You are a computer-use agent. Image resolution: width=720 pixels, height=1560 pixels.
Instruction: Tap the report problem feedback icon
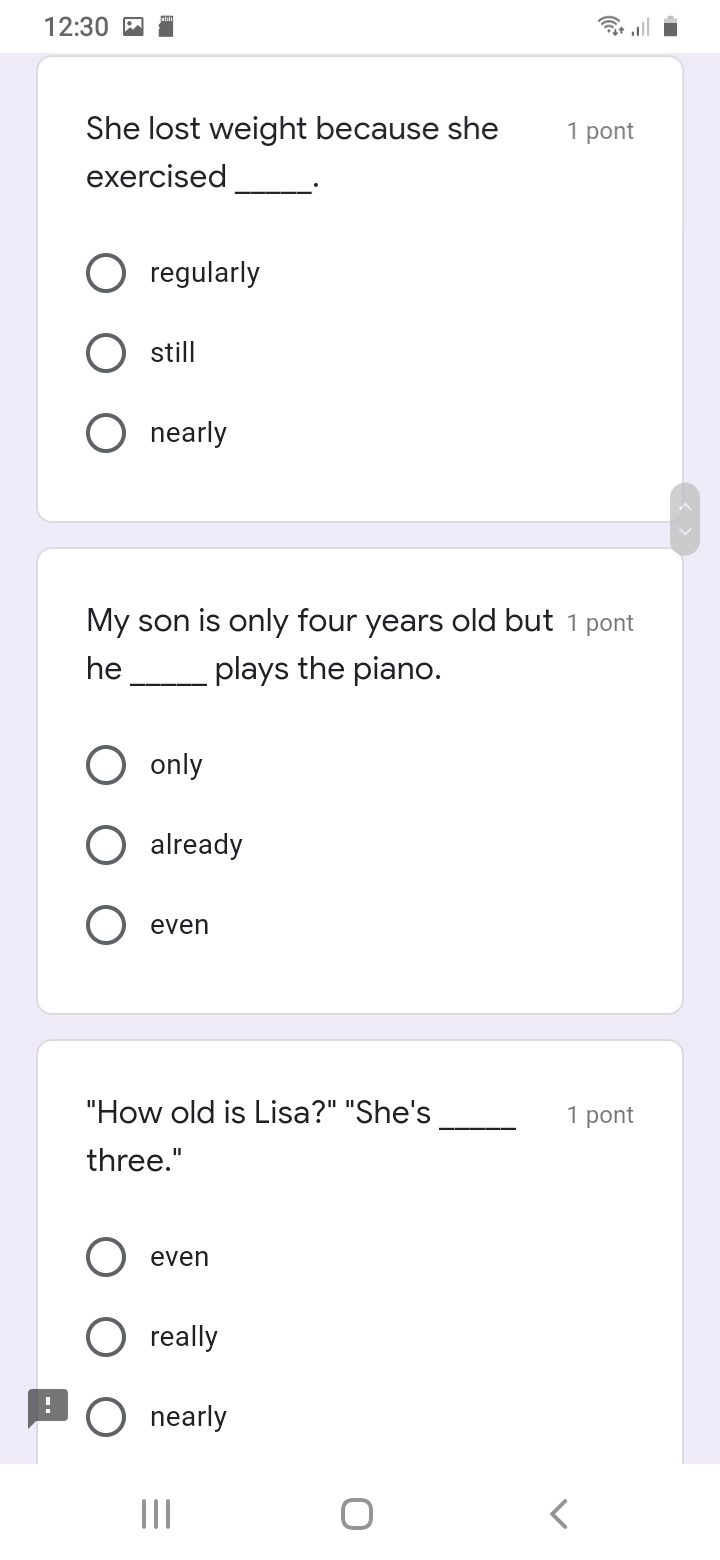click(48, 1407)
